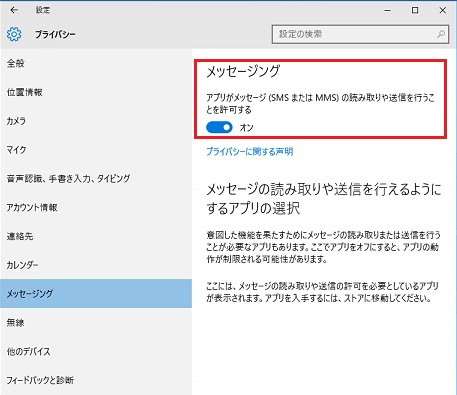Screen dimensions: 457x395
Task: Select アカウント情報 in the sidebar
Action: [96, 207]
